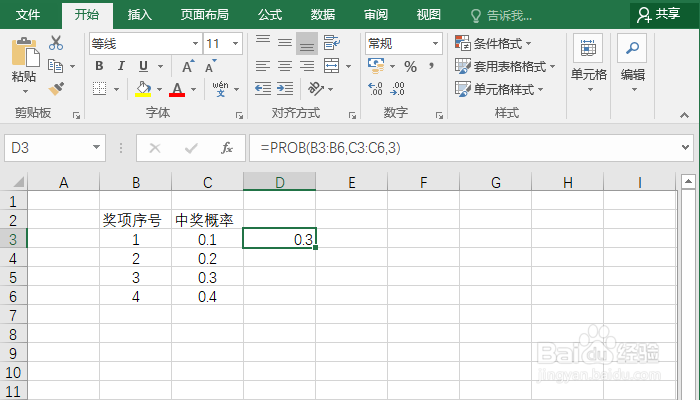Switch to the 公式 Formulas tab
This screenshot has height=400, width=700.
pyautogui.click(x=270, y=15)
